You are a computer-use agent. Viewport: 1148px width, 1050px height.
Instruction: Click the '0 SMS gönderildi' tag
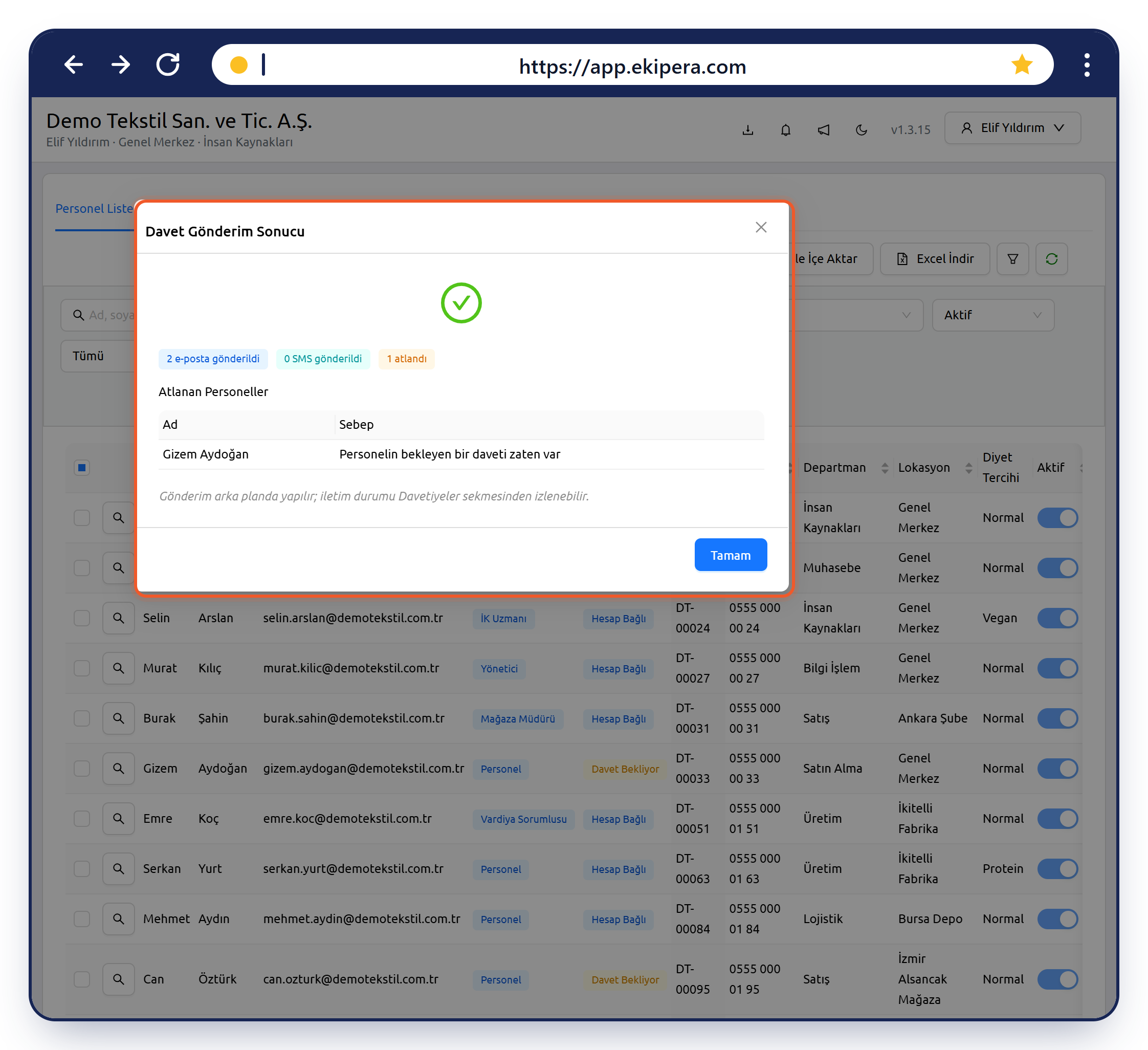[x=323, y=359]
